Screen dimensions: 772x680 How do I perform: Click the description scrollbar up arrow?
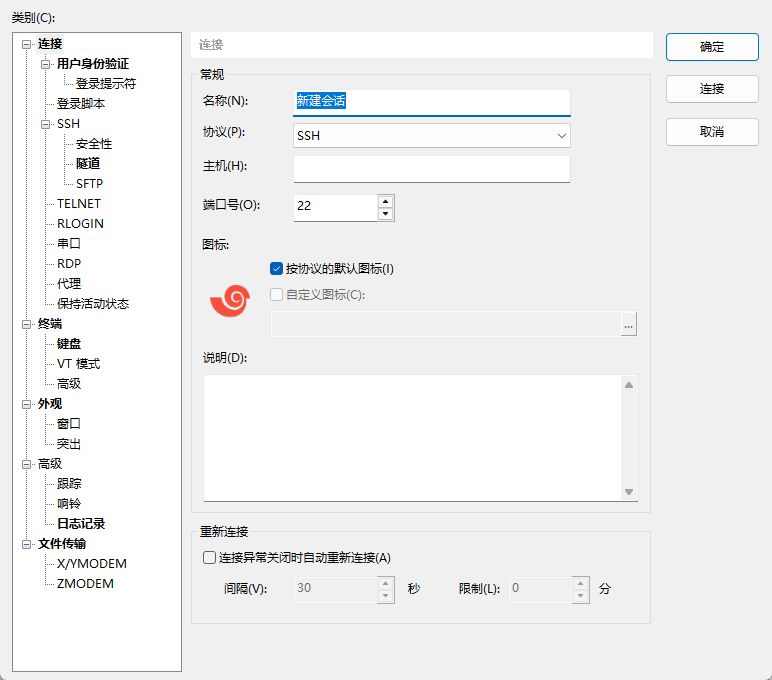(629, 385)
